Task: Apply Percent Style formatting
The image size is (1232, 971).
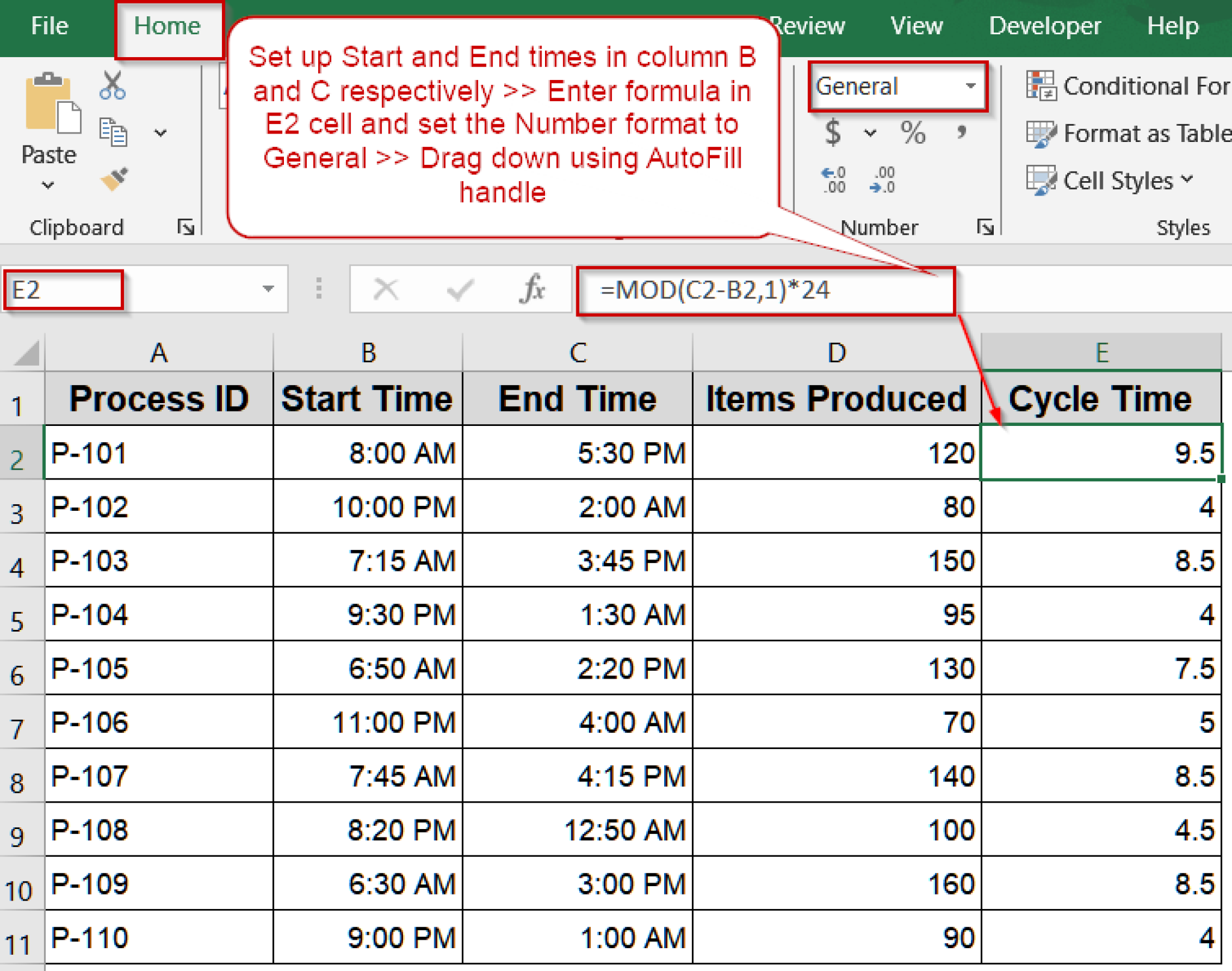Action: pyautogui.click(x=914, y=132)
